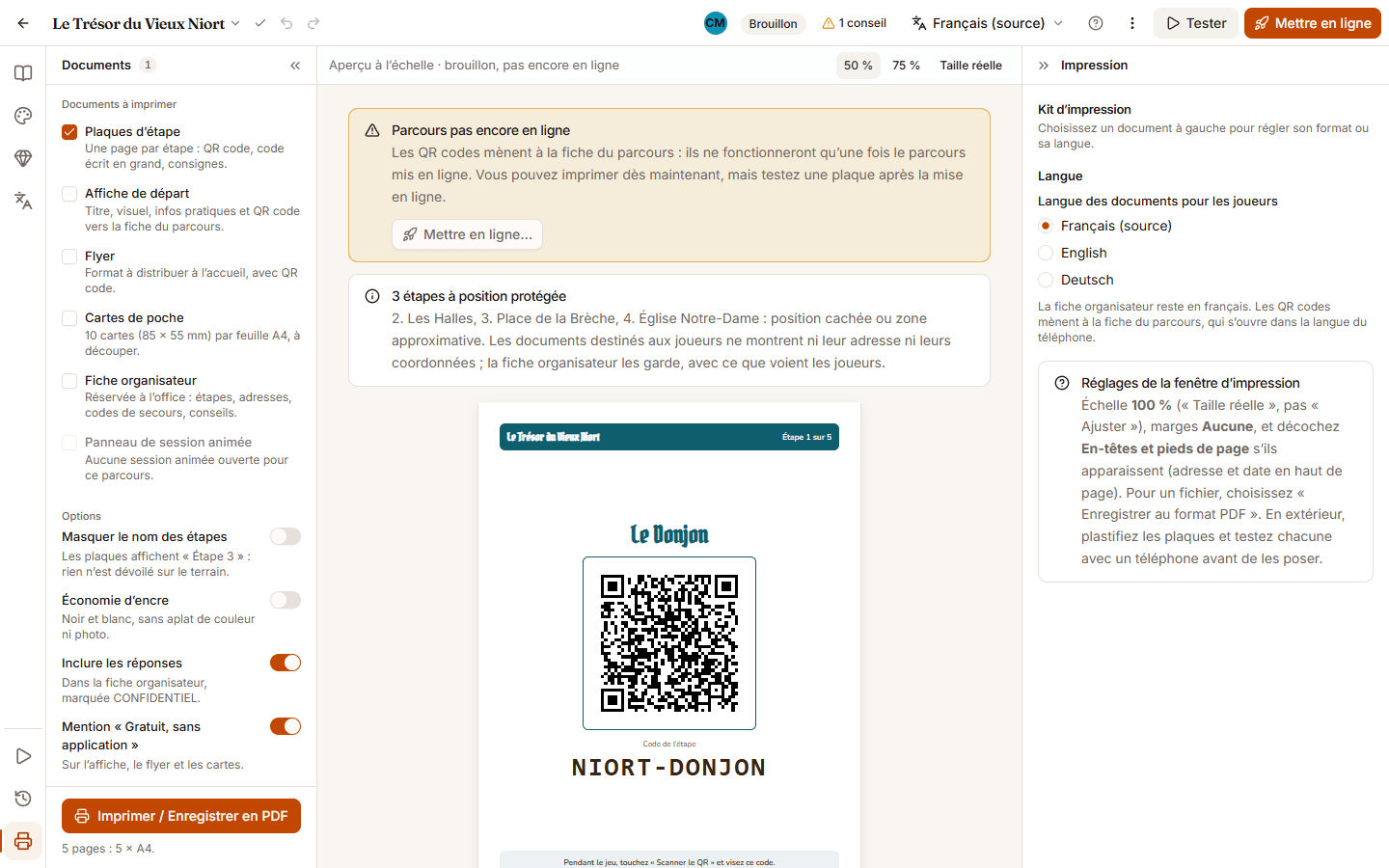The image size is (1389, 868).
Task: Collapse the Documents panel with double chevron
Action: pos(295,66)
